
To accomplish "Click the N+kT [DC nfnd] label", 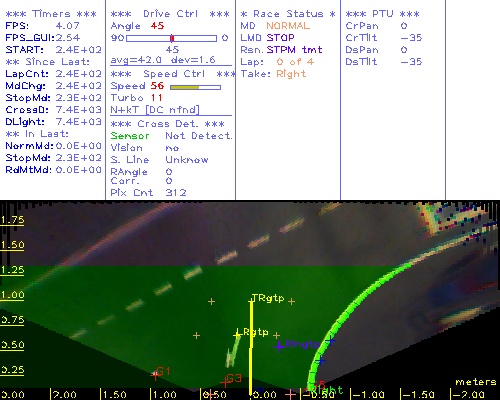I will (x=155, y=110).
